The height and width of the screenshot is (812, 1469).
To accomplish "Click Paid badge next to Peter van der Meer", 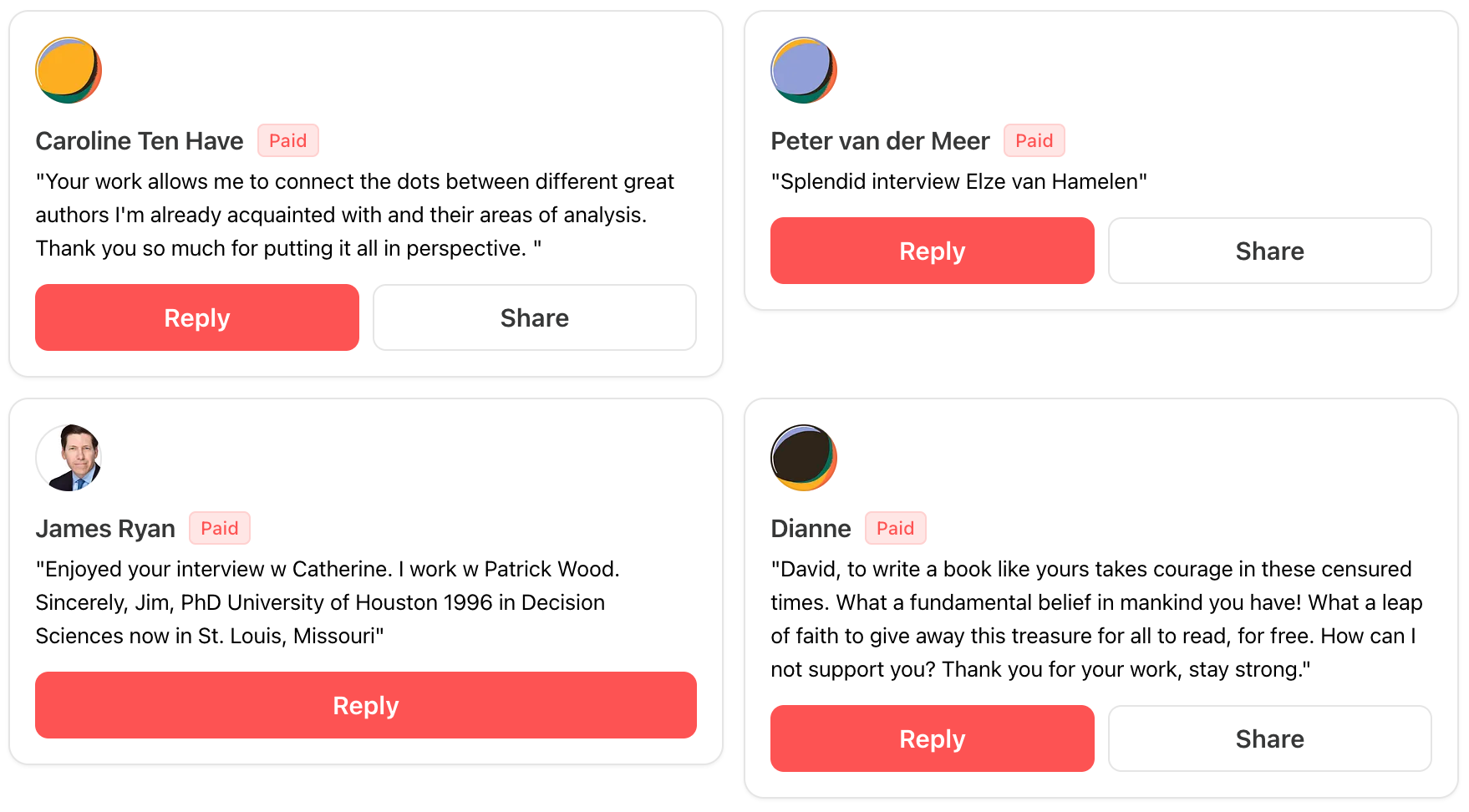I will 1034,140.
